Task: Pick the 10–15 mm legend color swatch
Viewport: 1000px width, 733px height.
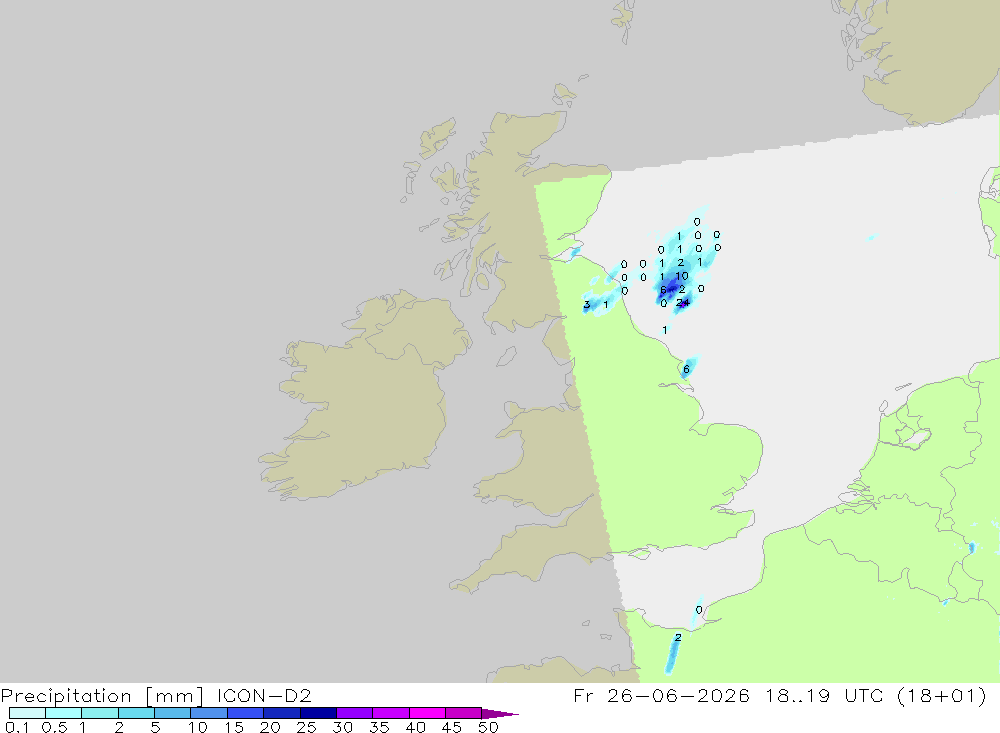Action: tap(209, 713)
